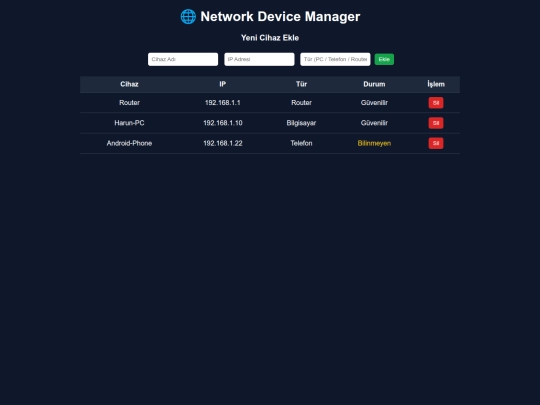Select the 192.168.1.22 IP cell
The height and width of the screenshot is (405, 540).
(222, 143)
